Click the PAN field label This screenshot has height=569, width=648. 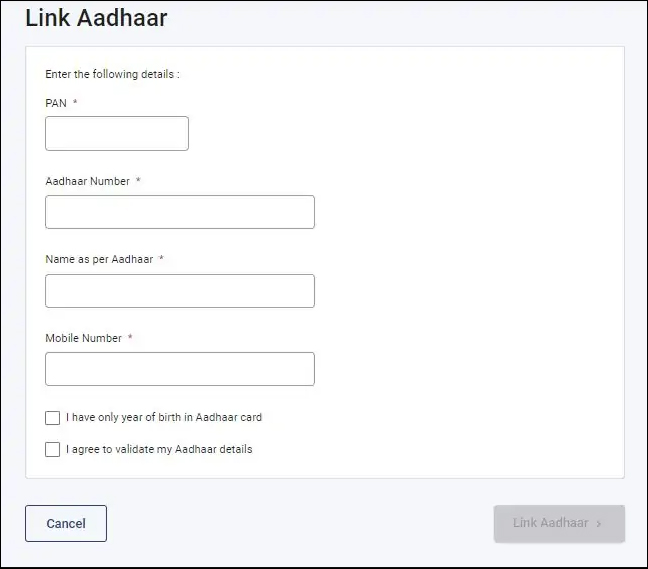[56, 103]
